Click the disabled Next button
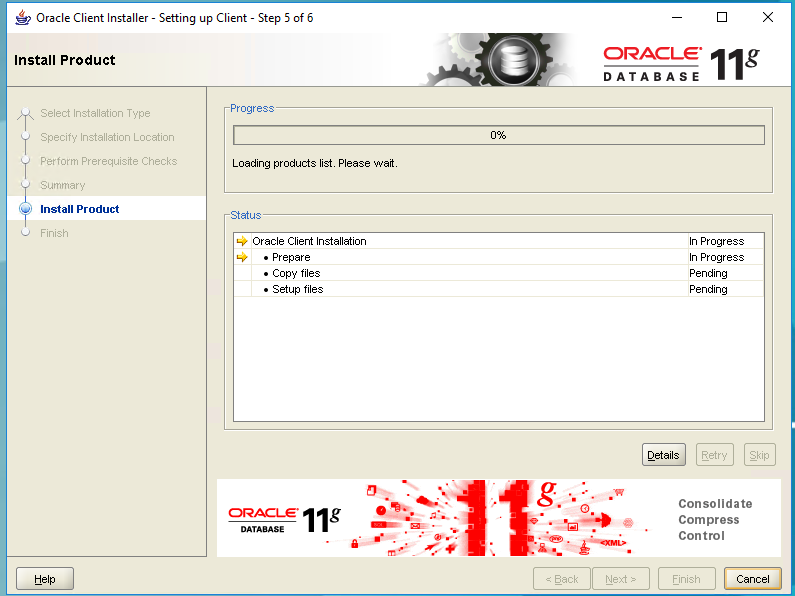Screen dimensions: 795x596 point(621,579)
